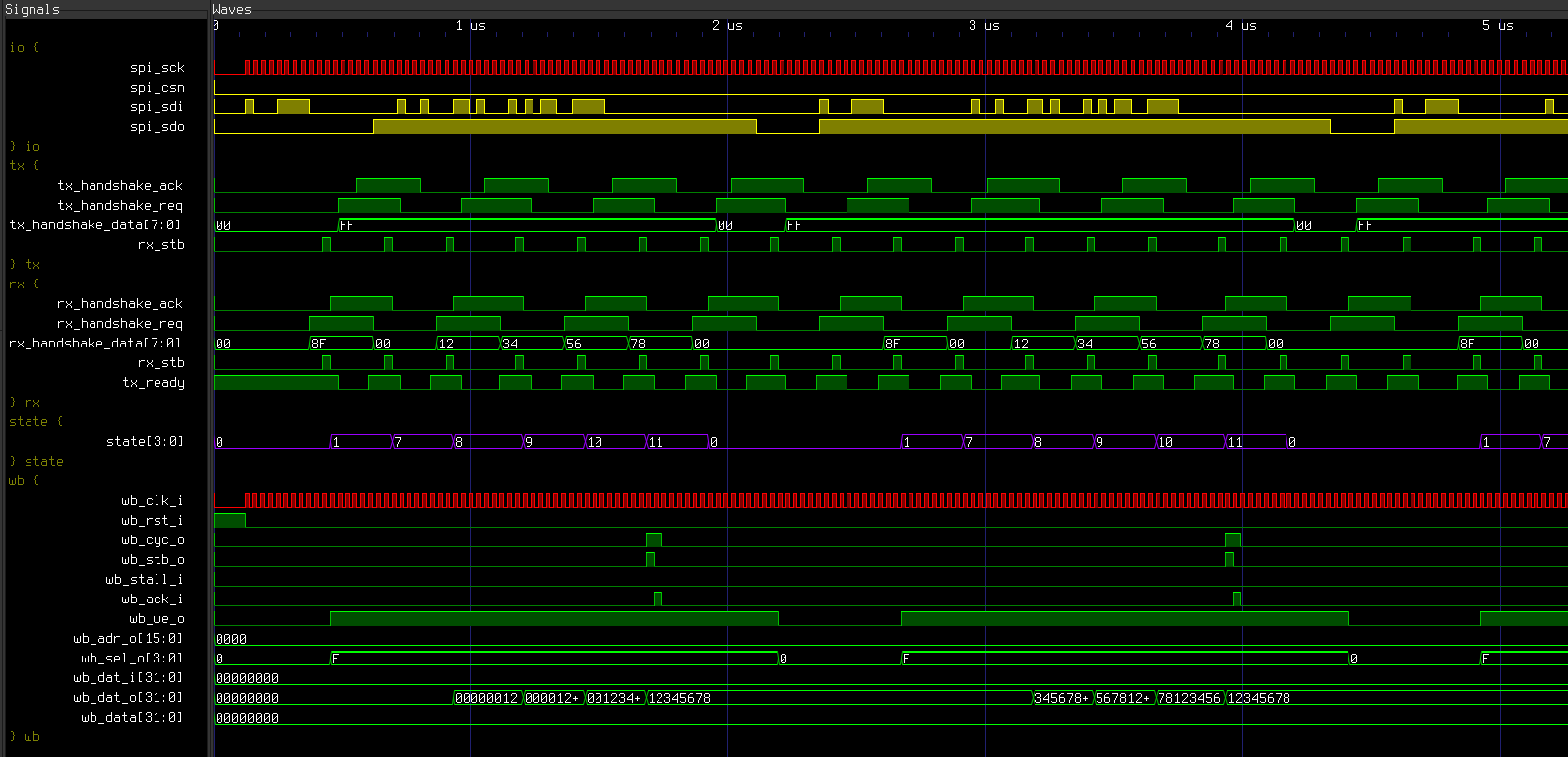Select rx_stb signal in rx group
This screenshot has height=757, width=1568.
pyautogui.click(x=161, y=362)
